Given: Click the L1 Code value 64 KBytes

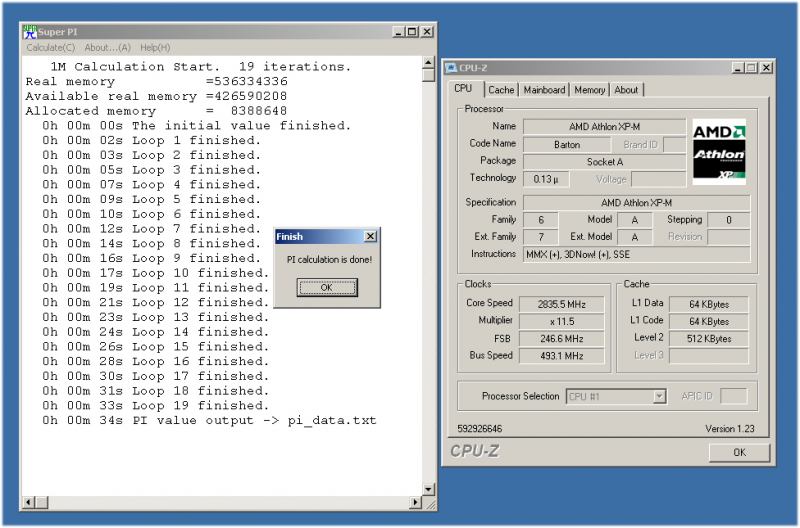Looking at the screenshot, I should [709, 321].
